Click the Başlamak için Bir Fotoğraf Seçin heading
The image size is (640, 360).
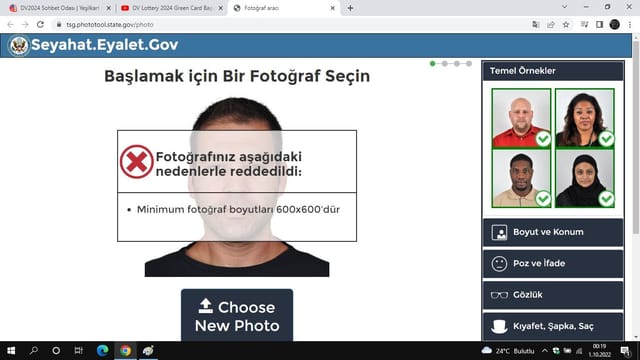[237, 76]
